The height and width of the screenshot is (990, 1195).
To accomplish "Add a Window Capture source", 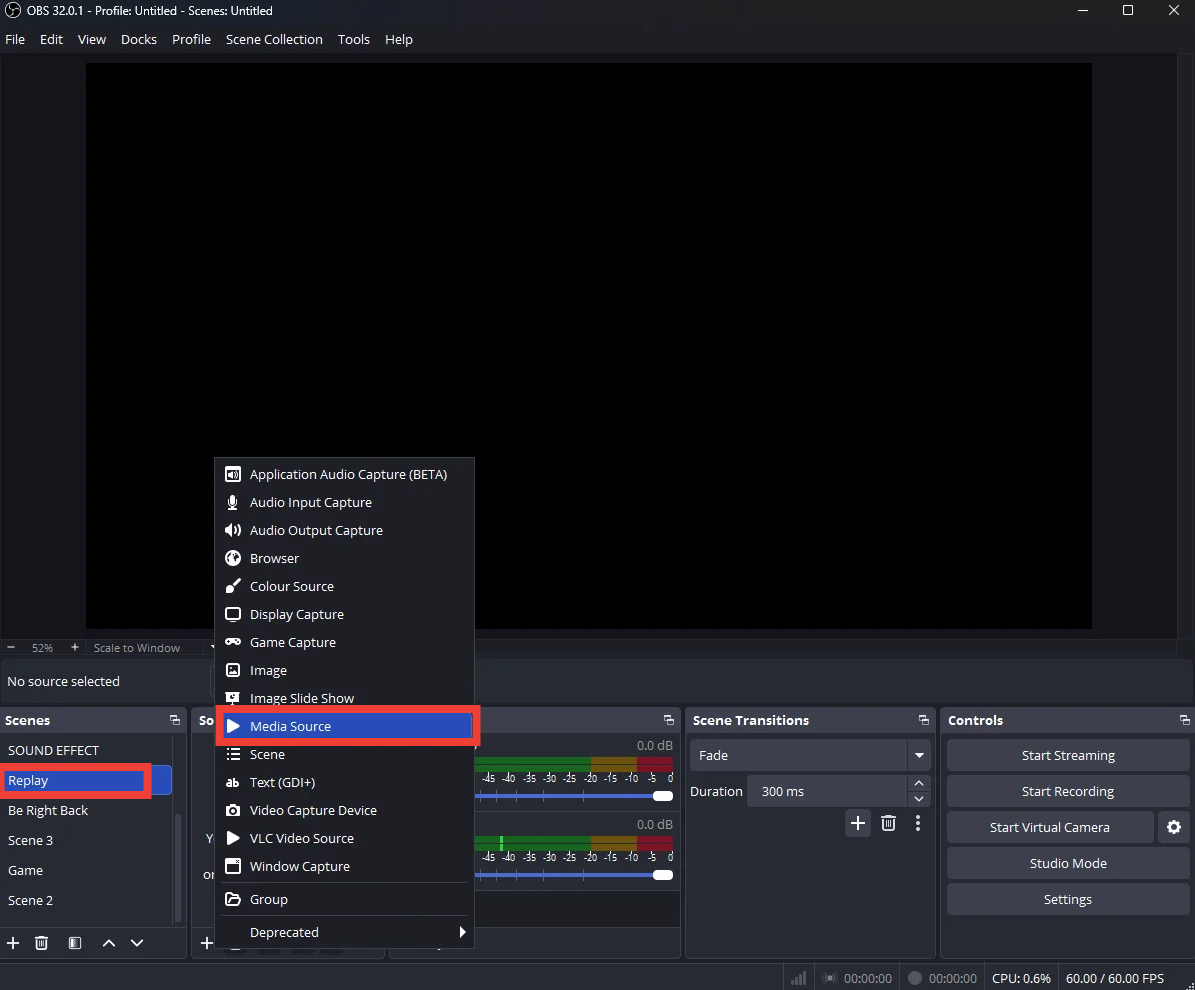I will click(x=344, y=867).
